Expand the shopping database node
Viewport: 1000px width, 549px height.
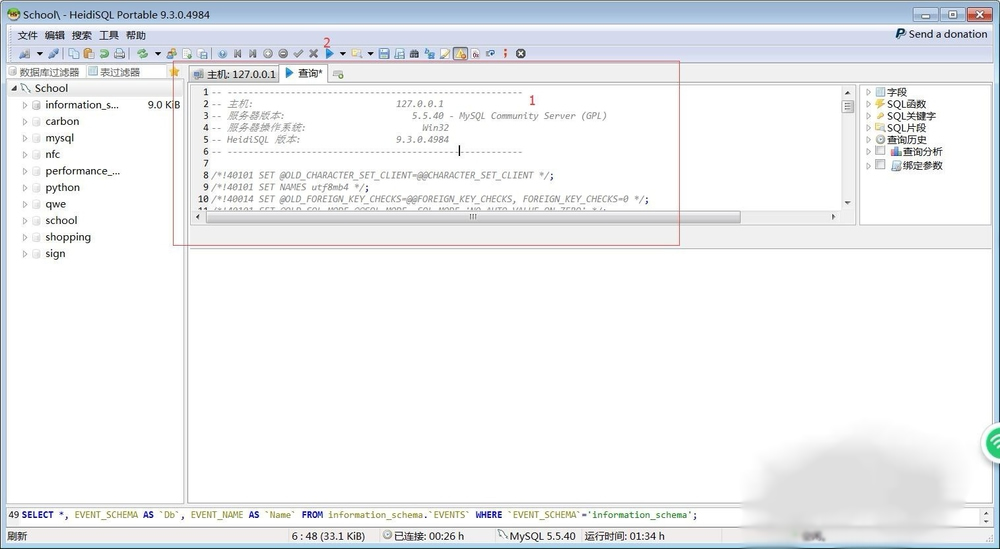coord(25,238)
